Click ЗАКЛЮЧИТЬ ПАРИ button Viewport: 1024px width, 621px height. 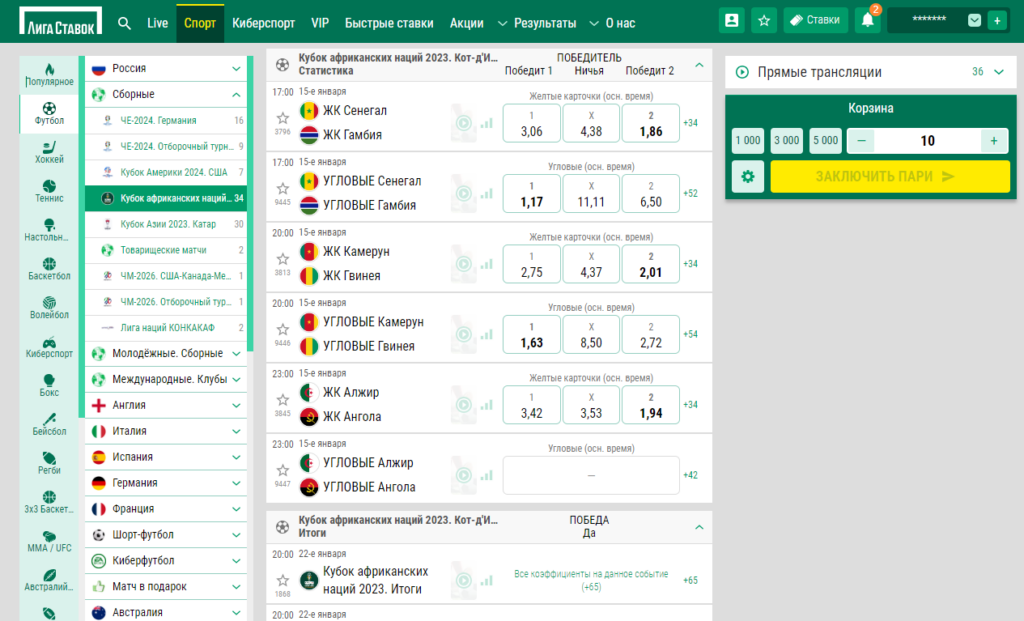pos(890,176)
